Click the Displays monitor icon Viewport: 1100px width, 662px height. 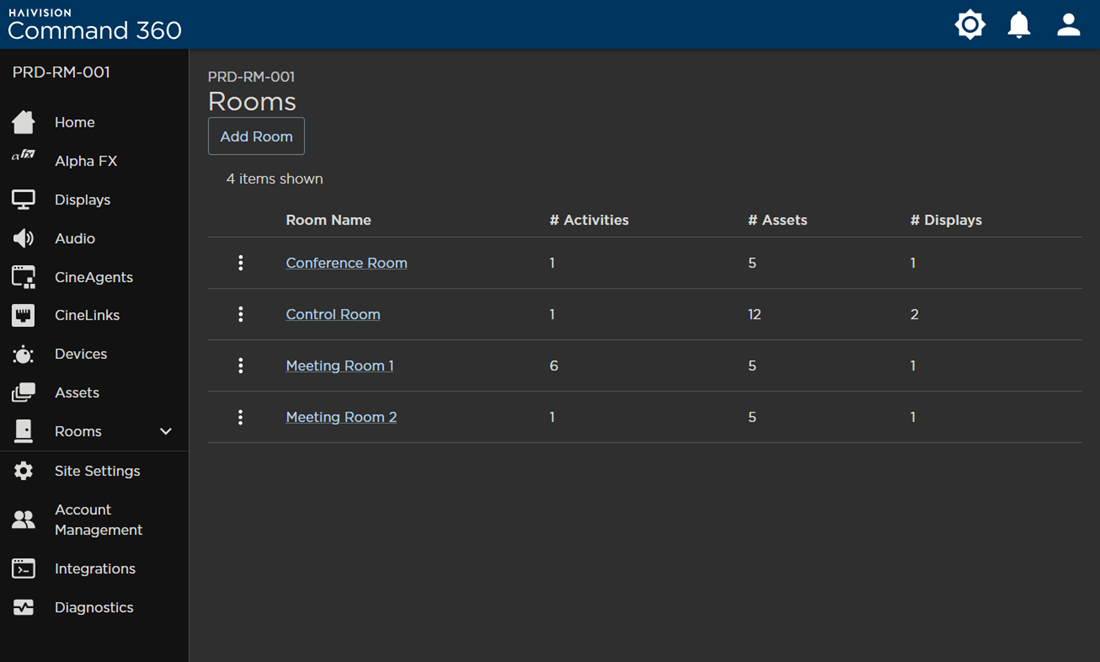pos(23,200)
